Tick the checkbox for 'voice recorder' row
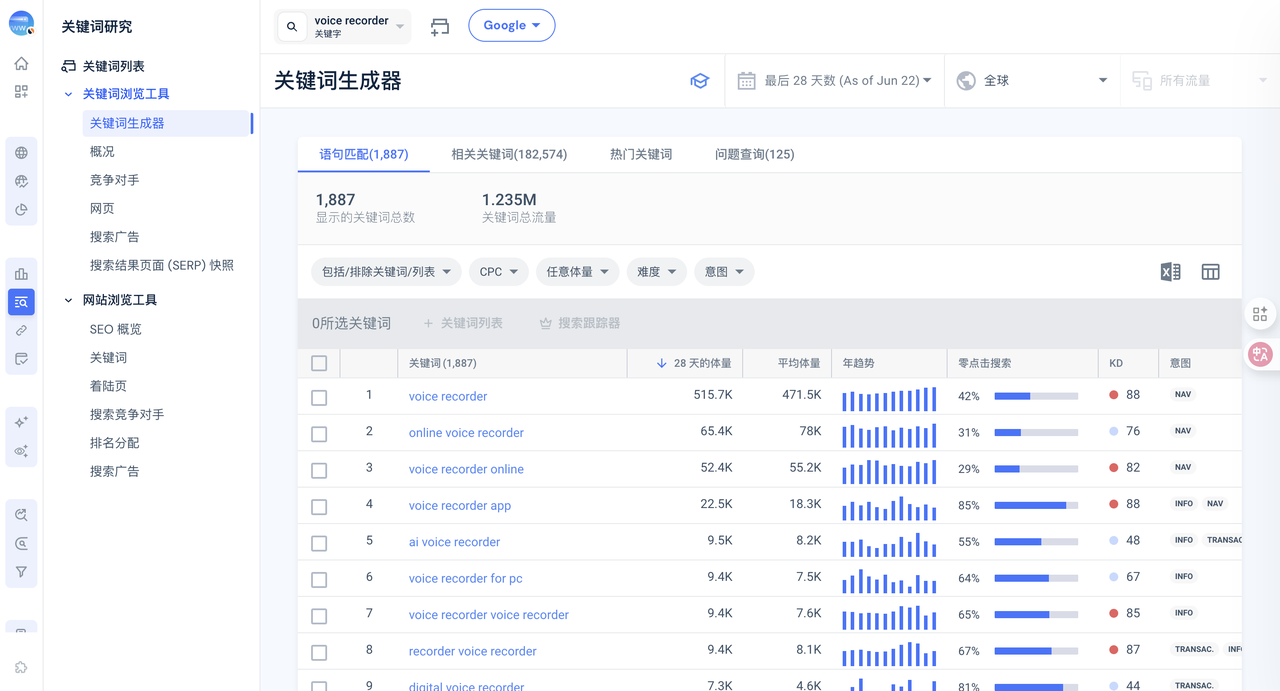The height and width of the screenshot is (691, 1280). [319, 397]
